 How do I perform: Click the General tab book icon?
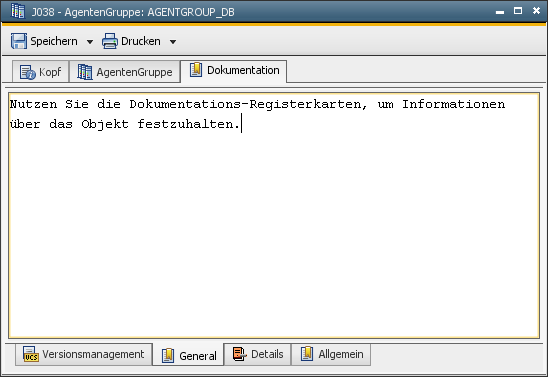tap(168, 356)
